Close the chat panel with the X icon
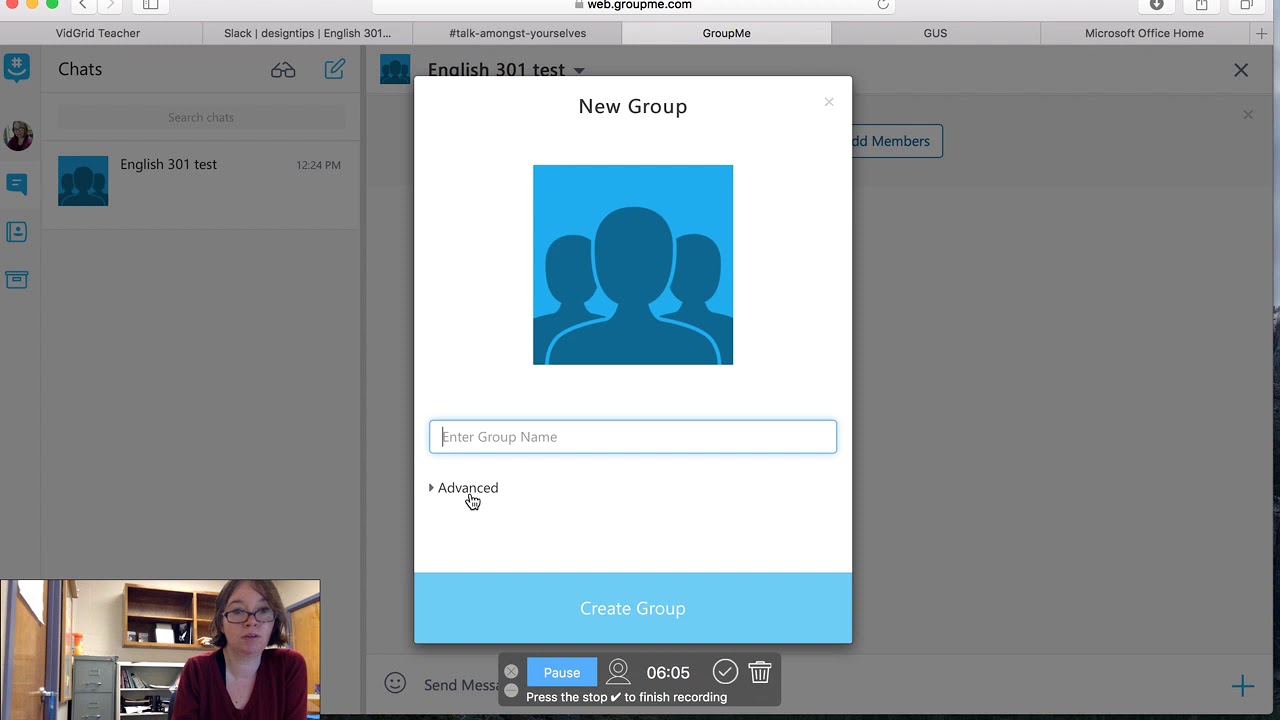The width and height of the screenshot is (1280, 720). [x=1241, y=70]
